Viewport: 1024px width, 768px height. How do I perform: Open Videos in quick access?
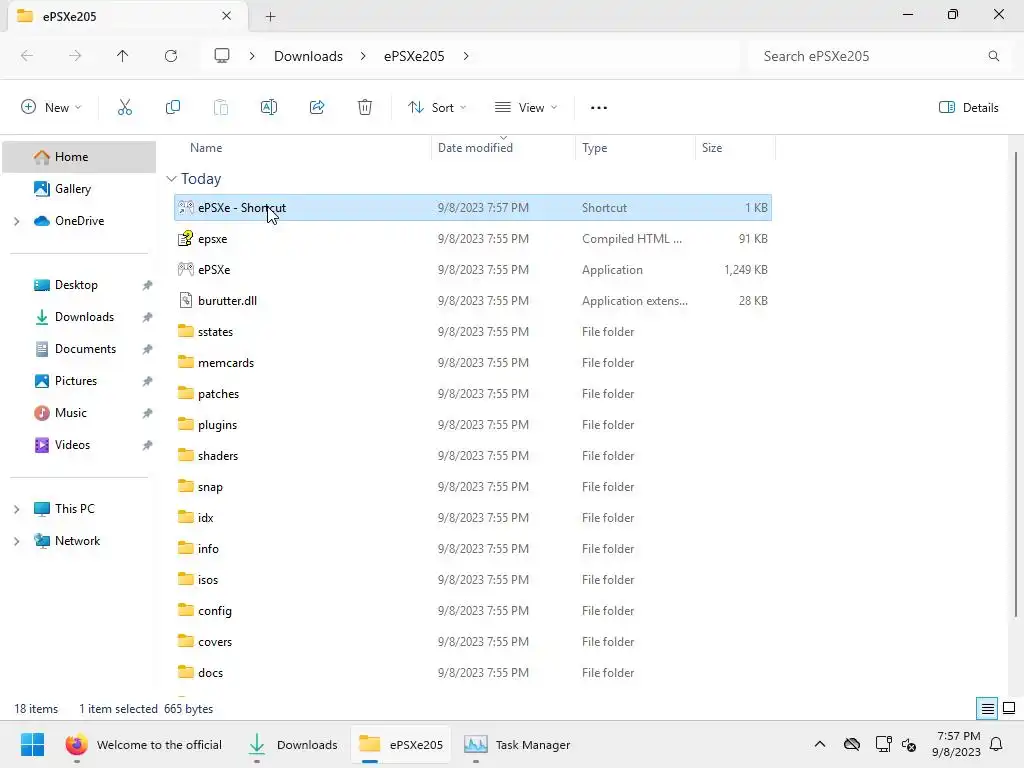(x=72, y=445)
